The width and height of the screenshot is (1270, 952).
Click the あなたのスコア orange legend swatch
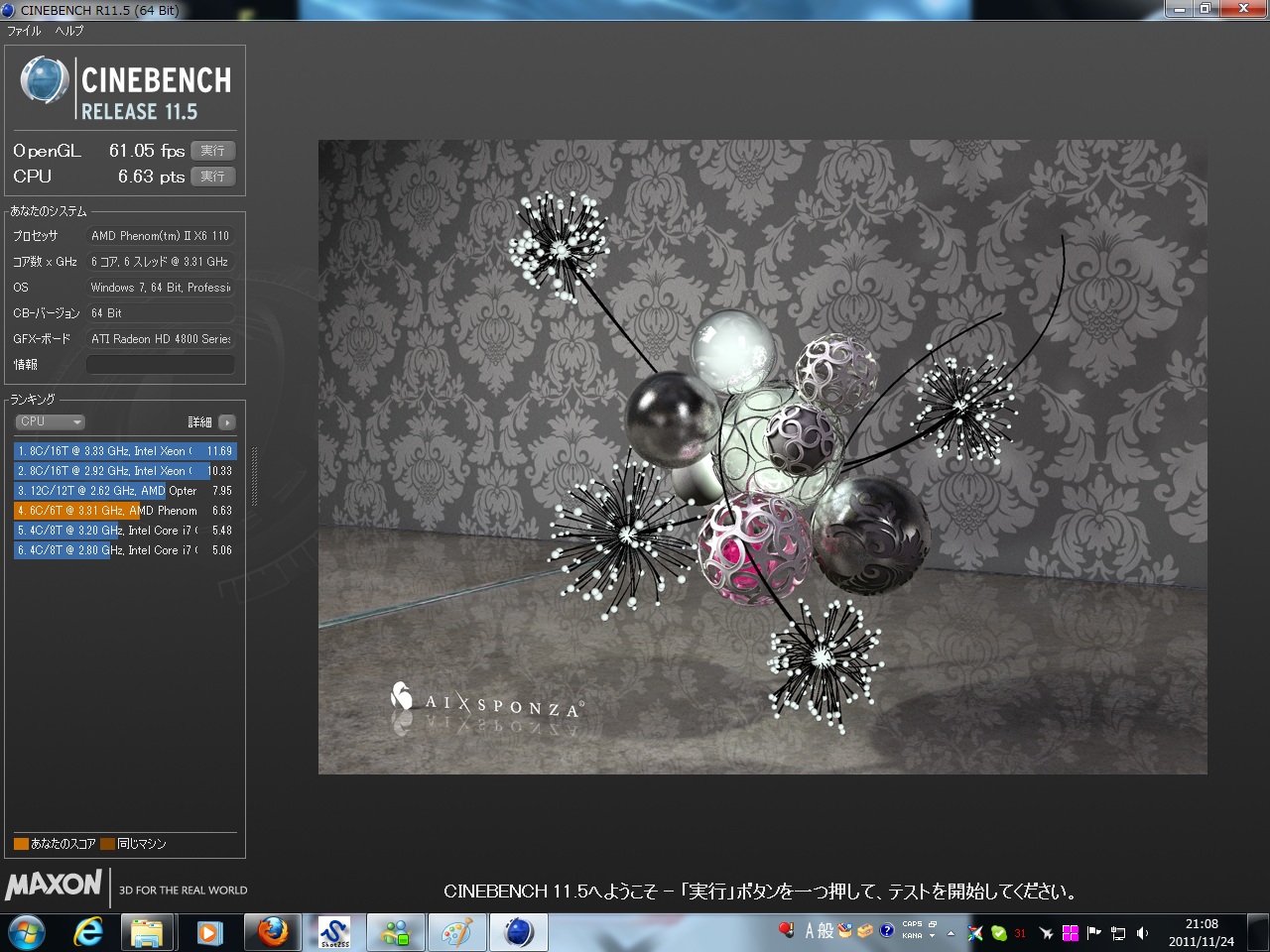21,844
